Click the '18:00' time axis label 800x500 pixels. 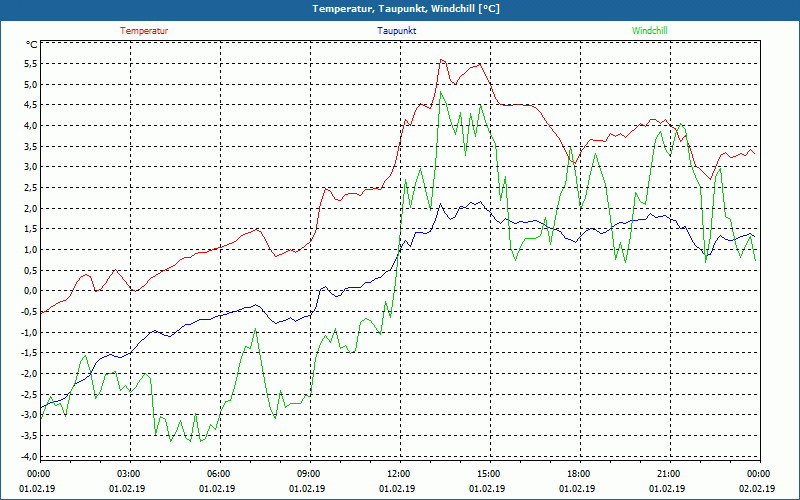point(578,473)
